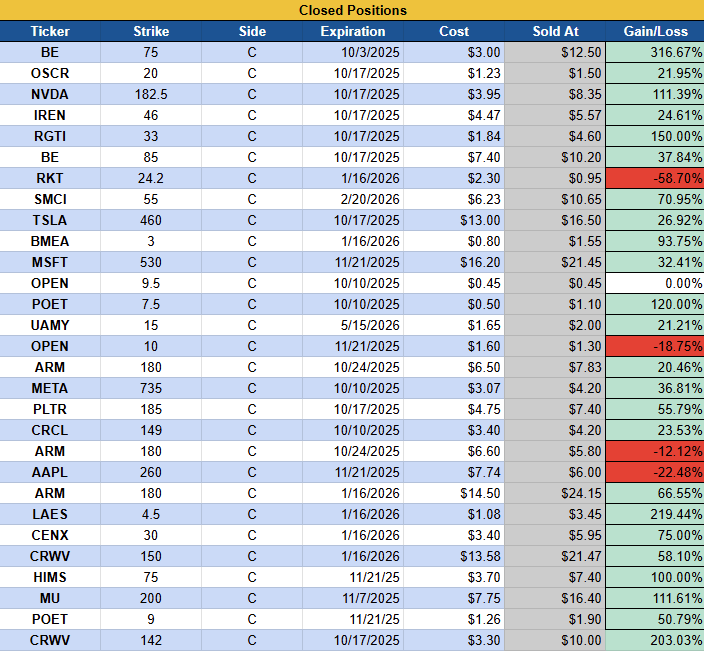Select the MU ticker cell
Viewport: 704px width, 651px height.
pos(50,598)
